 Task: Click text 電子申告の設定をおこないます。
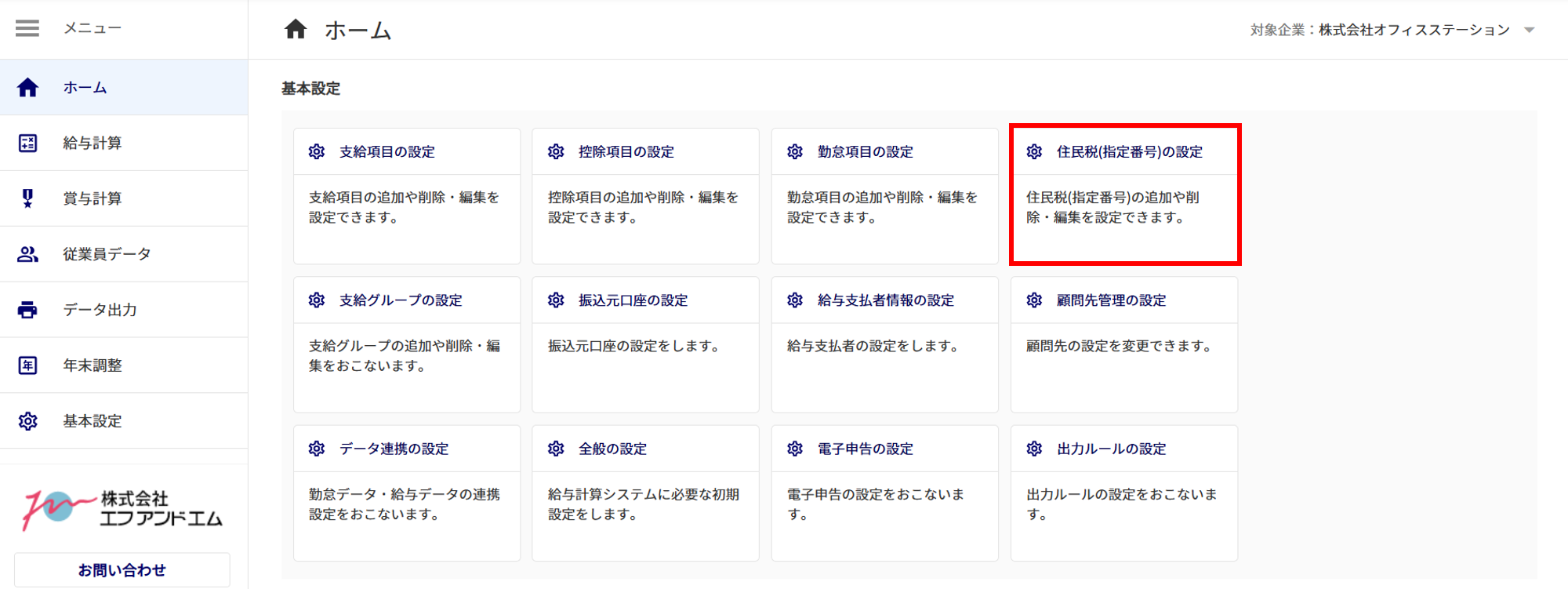(876, 504)
